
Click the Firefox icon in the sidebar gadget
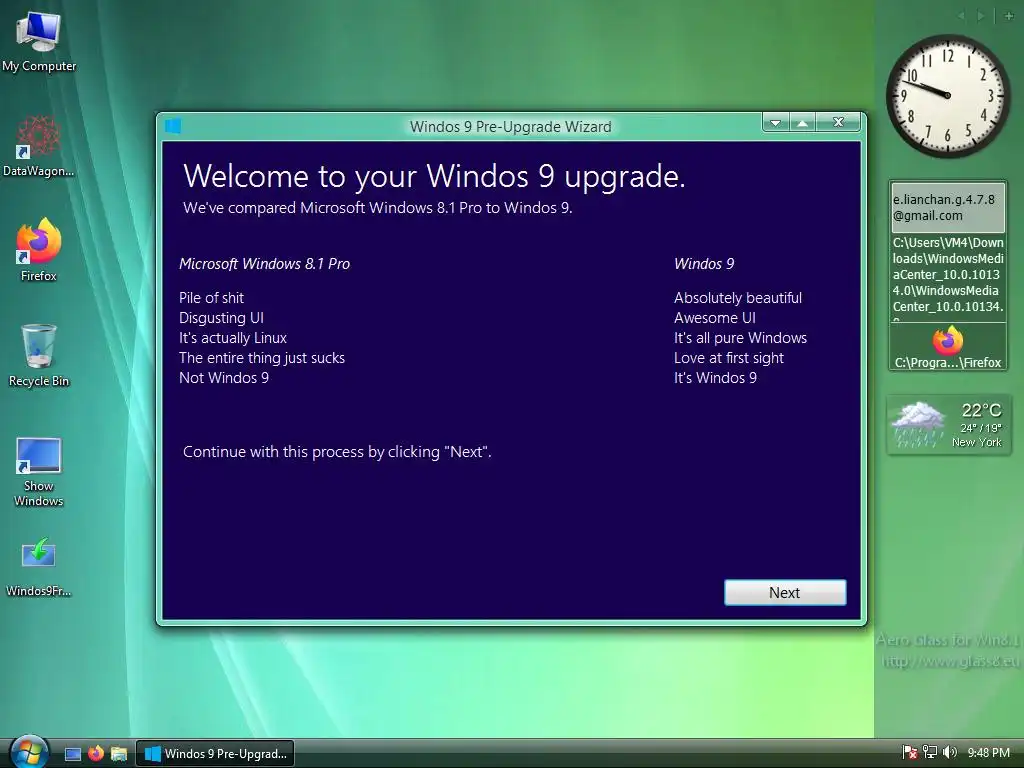click(x=948, y=341)
